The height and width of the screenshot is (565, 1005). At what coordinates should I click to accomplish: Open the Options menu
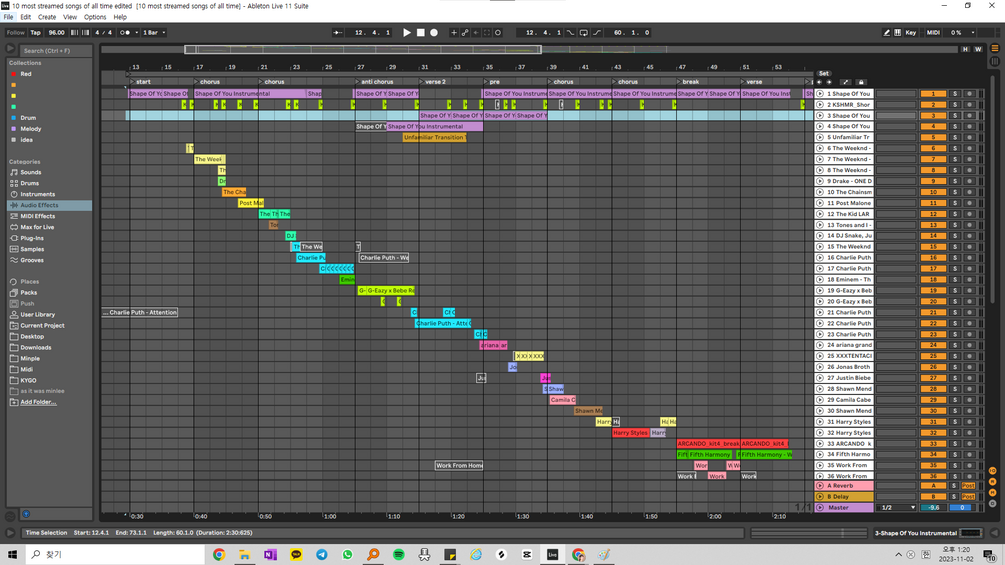[95, 17]
